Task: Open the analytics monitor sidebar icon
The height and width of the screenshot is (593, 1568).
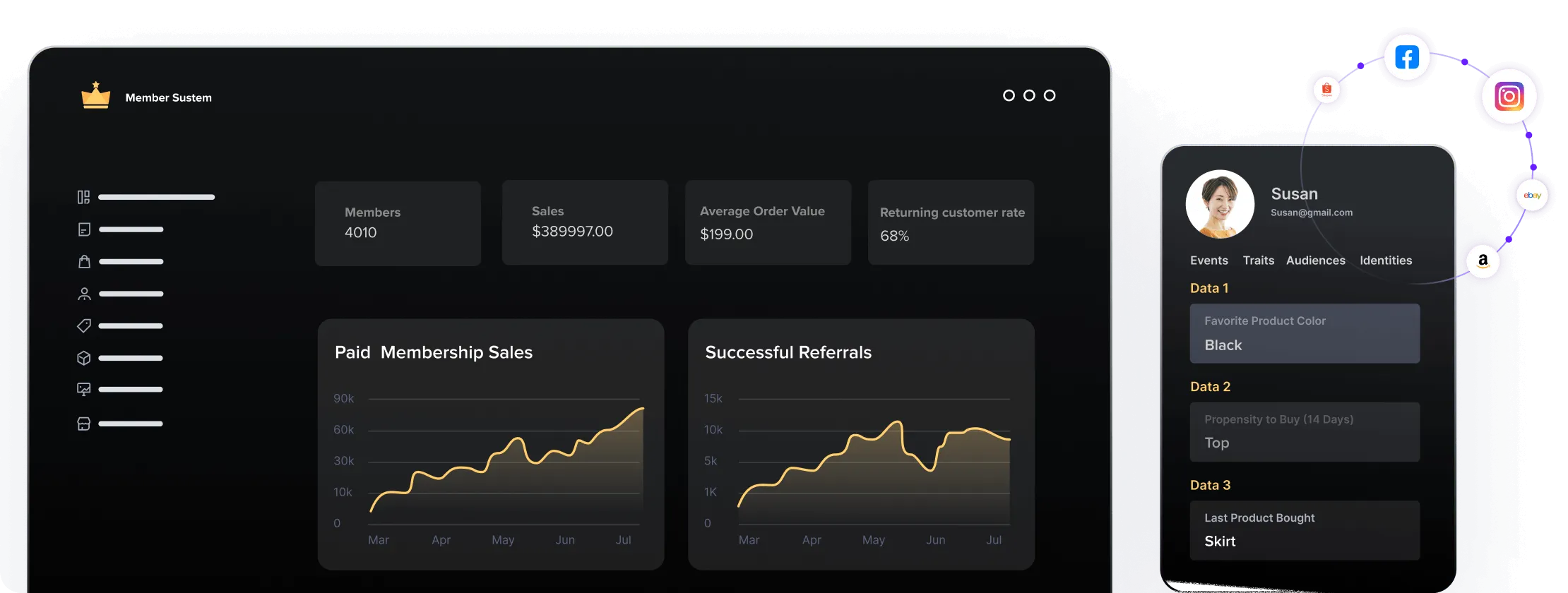Action: [84, 390]
